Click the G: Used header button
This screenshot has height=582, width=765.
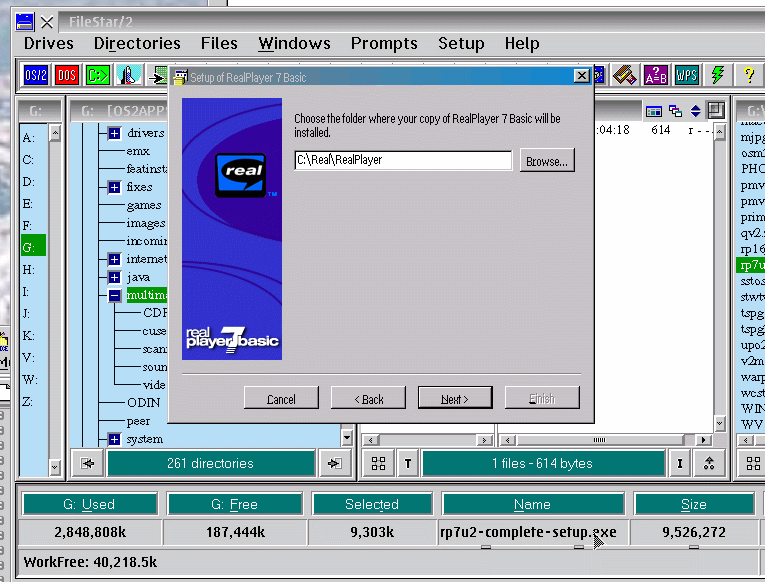(x=90, y=504)
